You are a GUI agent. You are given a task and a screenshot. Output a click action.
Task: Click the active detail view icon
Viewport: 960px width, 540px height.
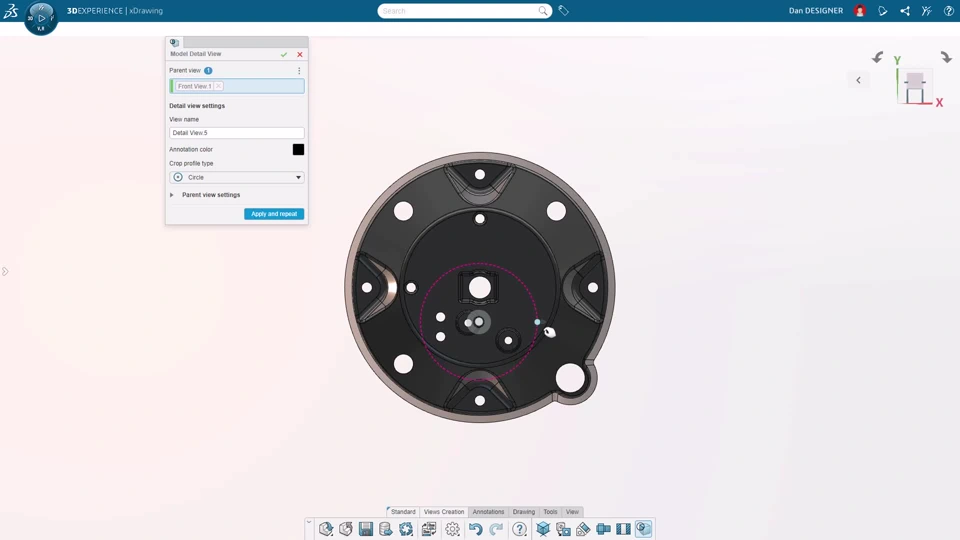tap(643, 529)
